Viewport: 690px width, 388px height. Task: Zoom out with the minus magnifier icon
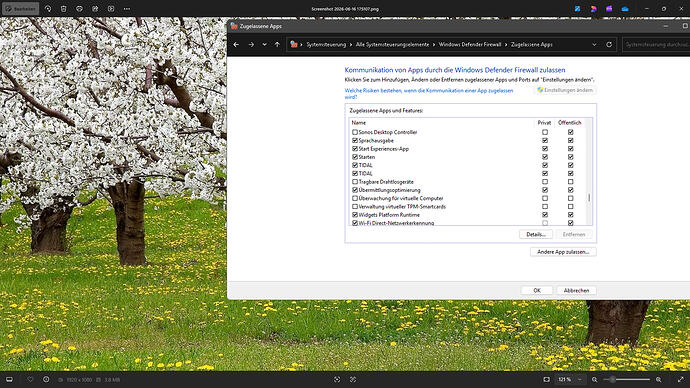595,379
